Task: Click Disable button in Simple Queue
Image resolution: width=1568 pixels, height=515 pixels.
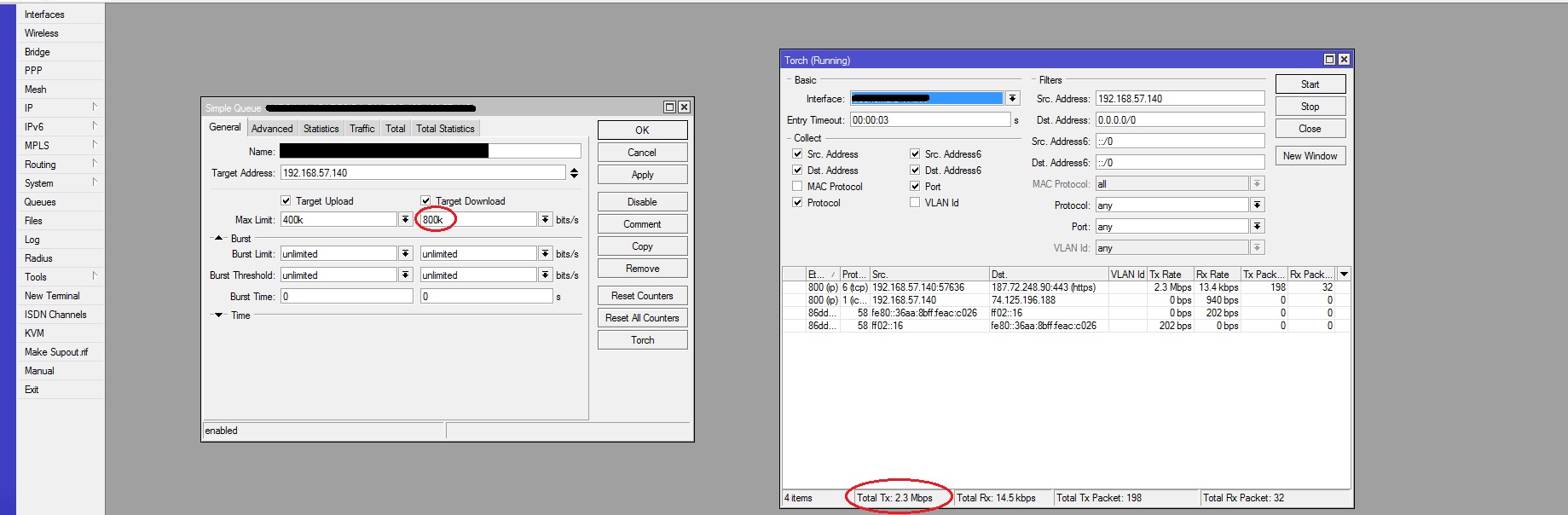Action: click(x=642, y=202)
